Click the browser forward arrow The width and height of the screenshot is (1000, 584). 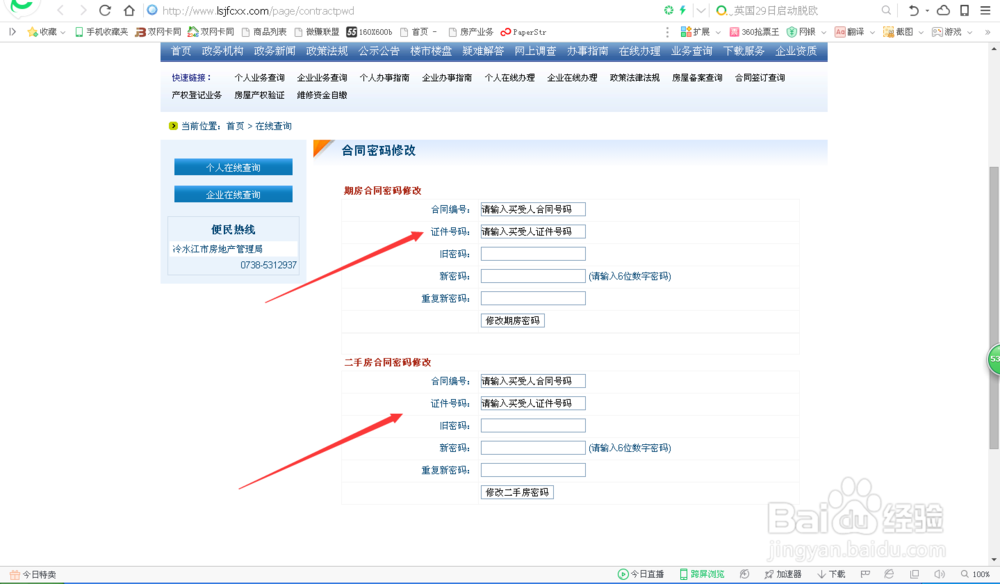(x=83, y=10)
